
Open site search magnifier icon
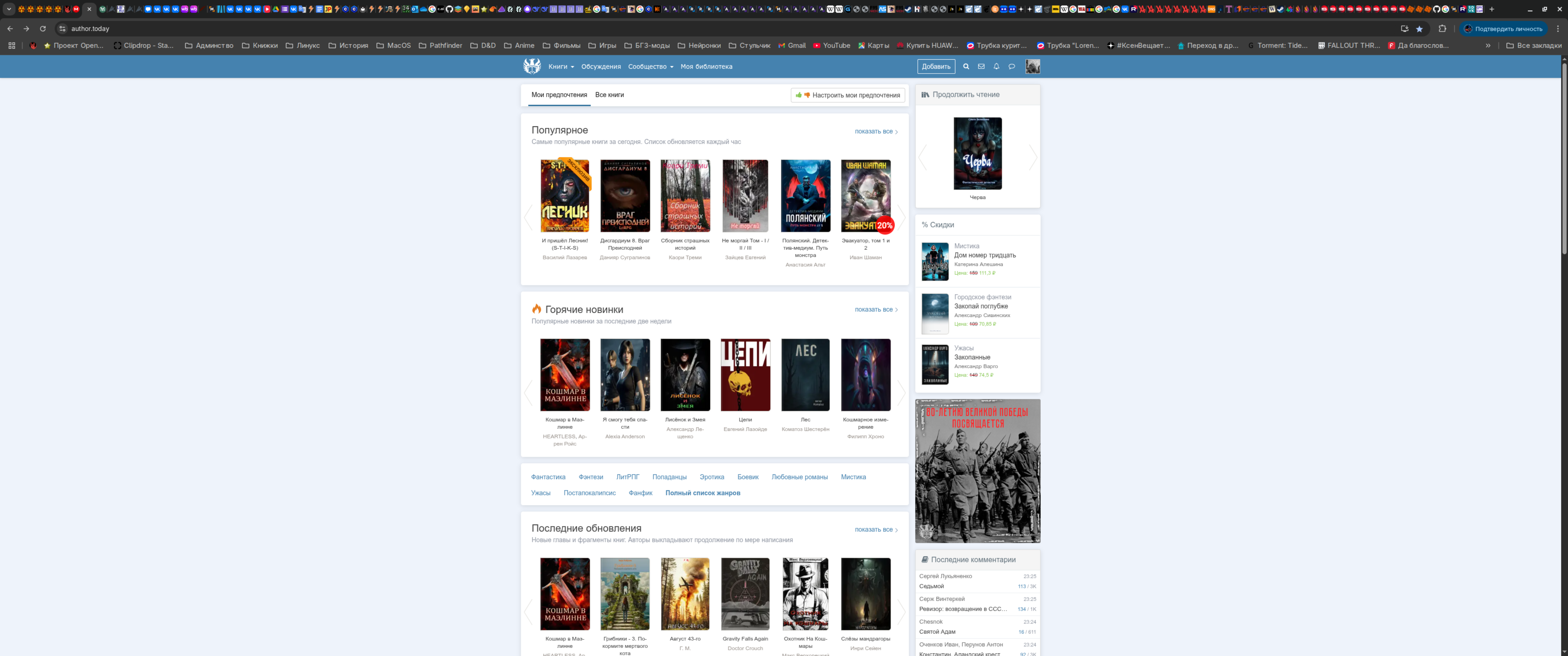[x=965, y=66]
